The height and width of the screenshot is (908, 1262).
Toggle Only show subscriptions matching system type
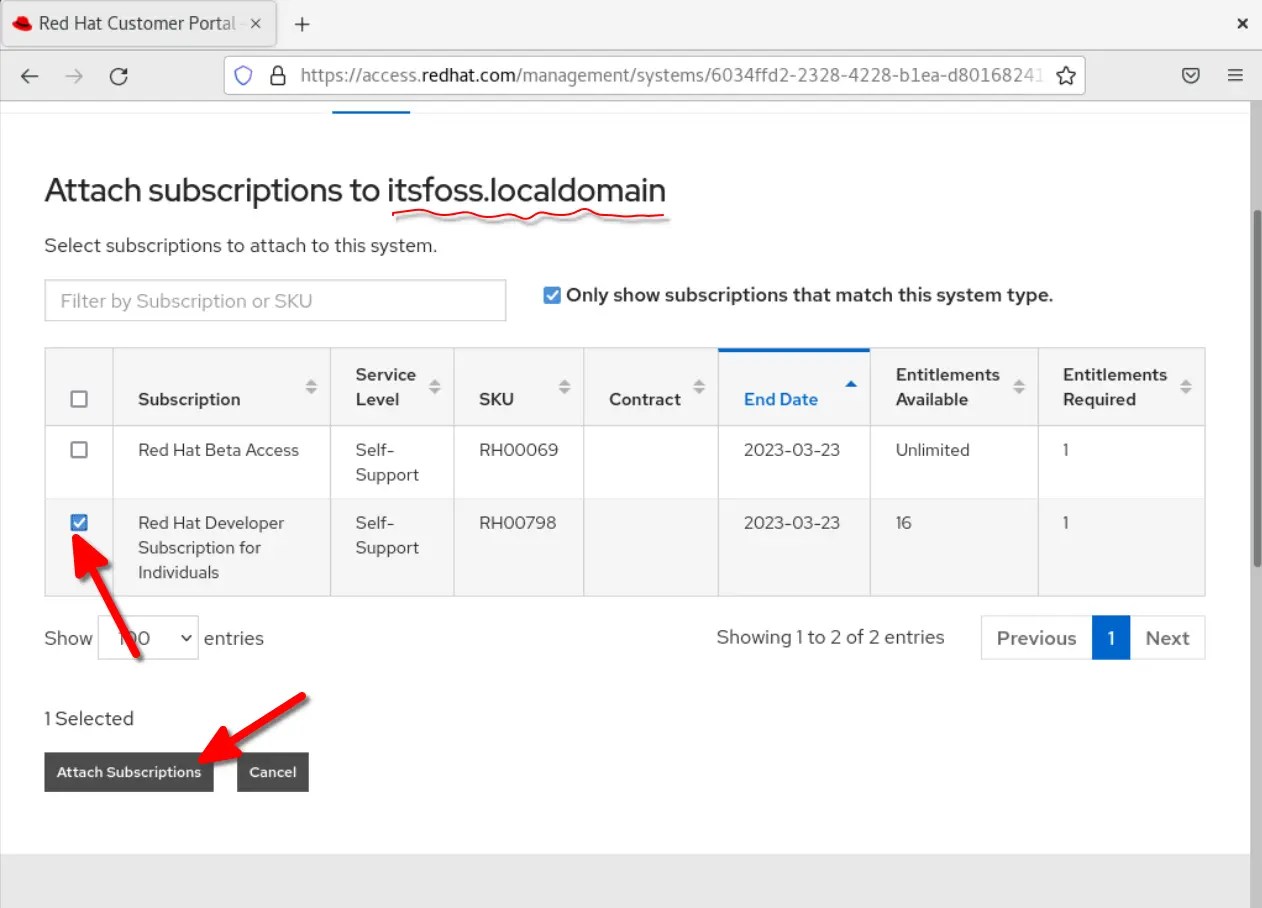(x=552, y=296)
